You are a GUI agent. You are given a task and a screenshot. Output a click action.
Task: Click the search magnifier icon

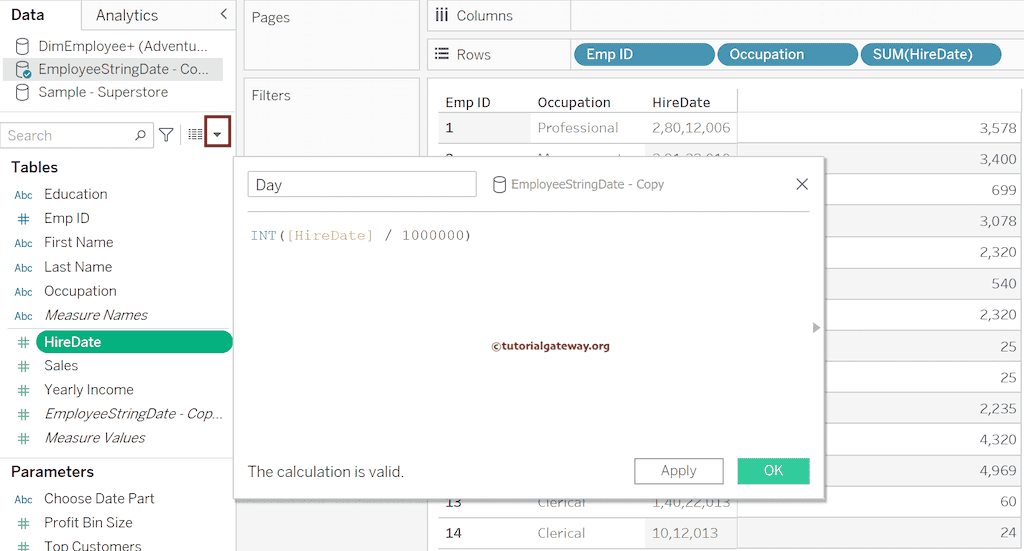[140, 135]
